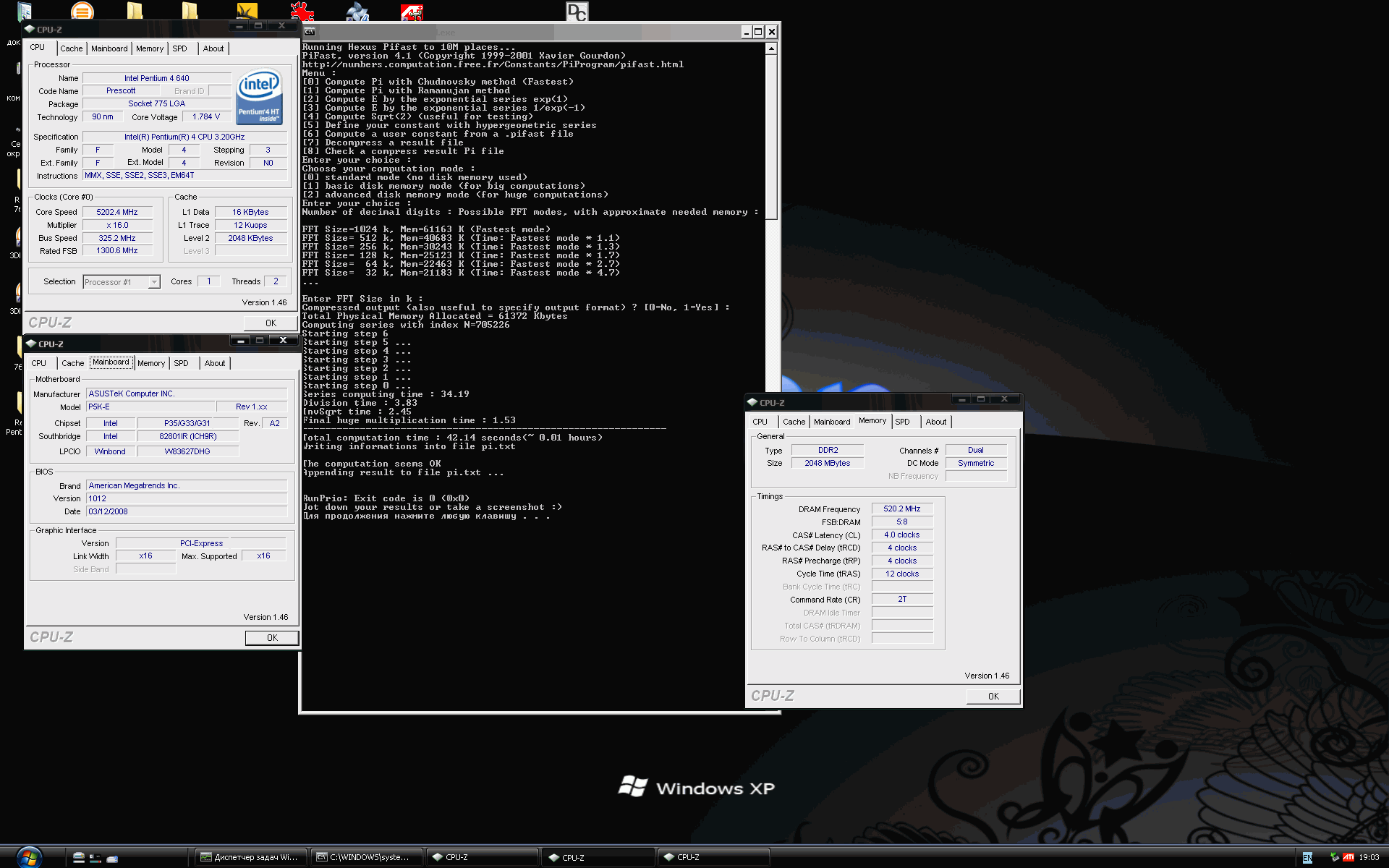Open the red ATI desktop icon

412,12
